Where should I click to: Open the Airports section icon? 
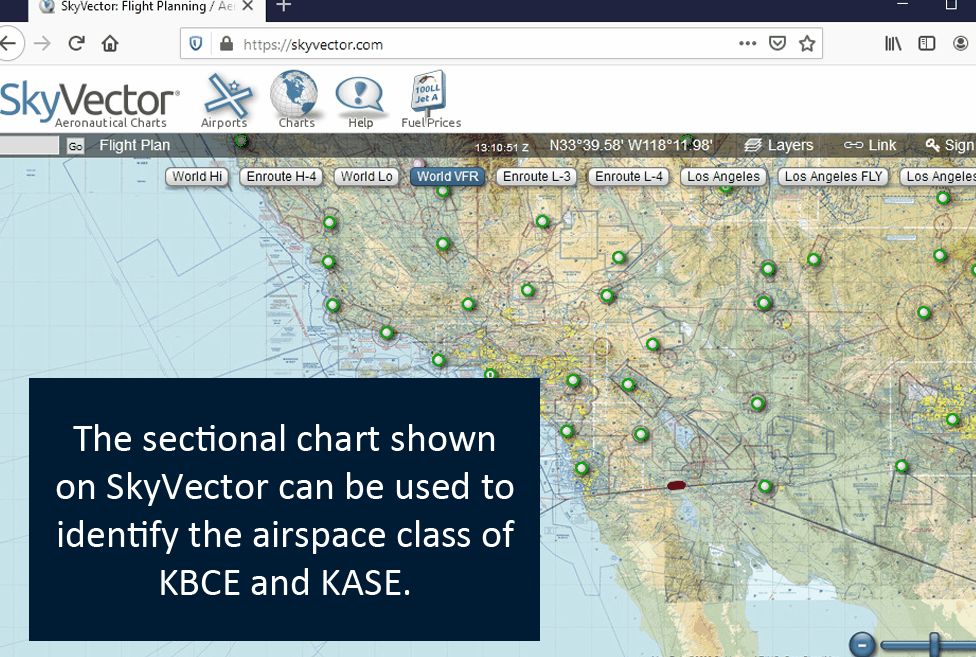[x=225, y=101]
